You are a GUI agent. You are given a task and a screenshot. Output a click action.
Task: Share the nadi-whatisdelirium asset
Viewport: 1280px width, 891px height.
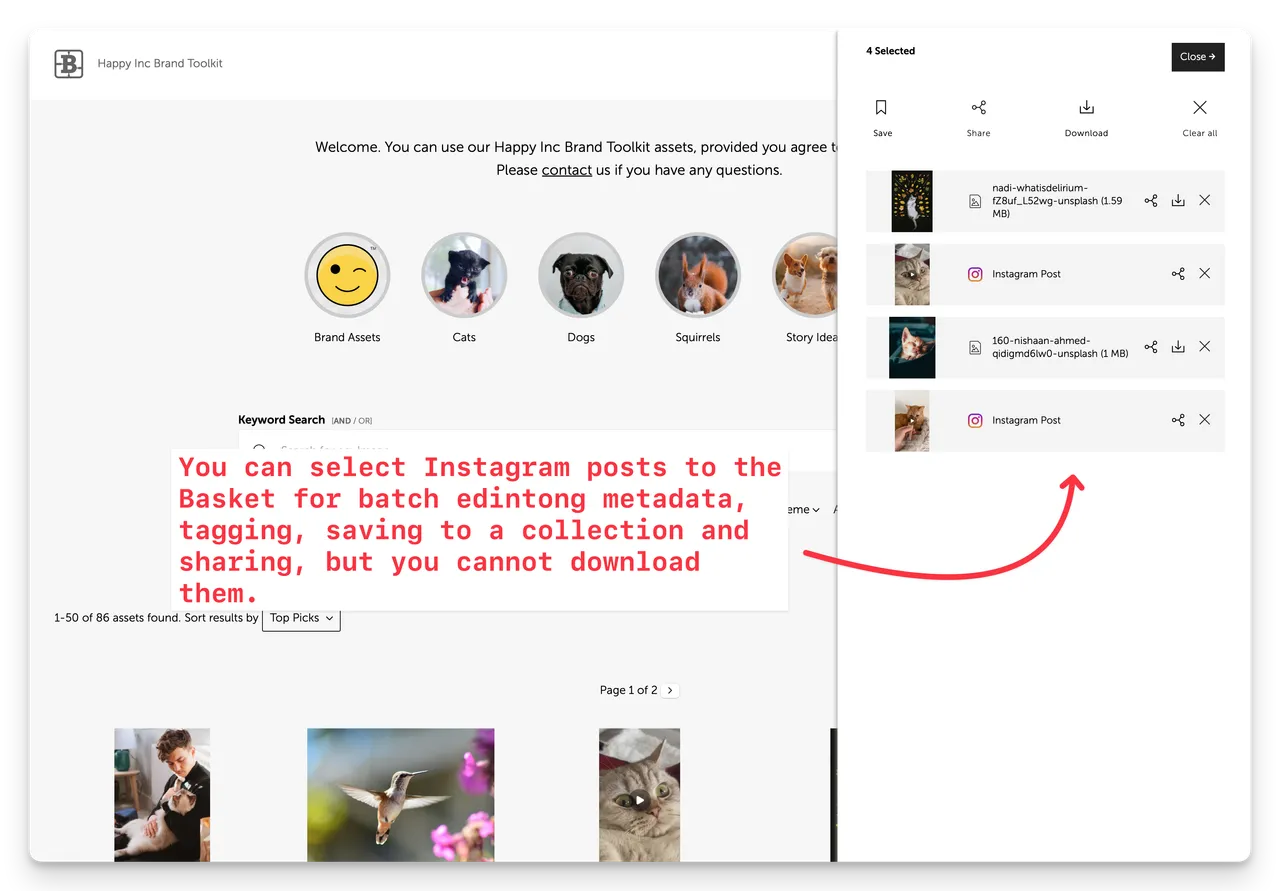[1151, 201]
